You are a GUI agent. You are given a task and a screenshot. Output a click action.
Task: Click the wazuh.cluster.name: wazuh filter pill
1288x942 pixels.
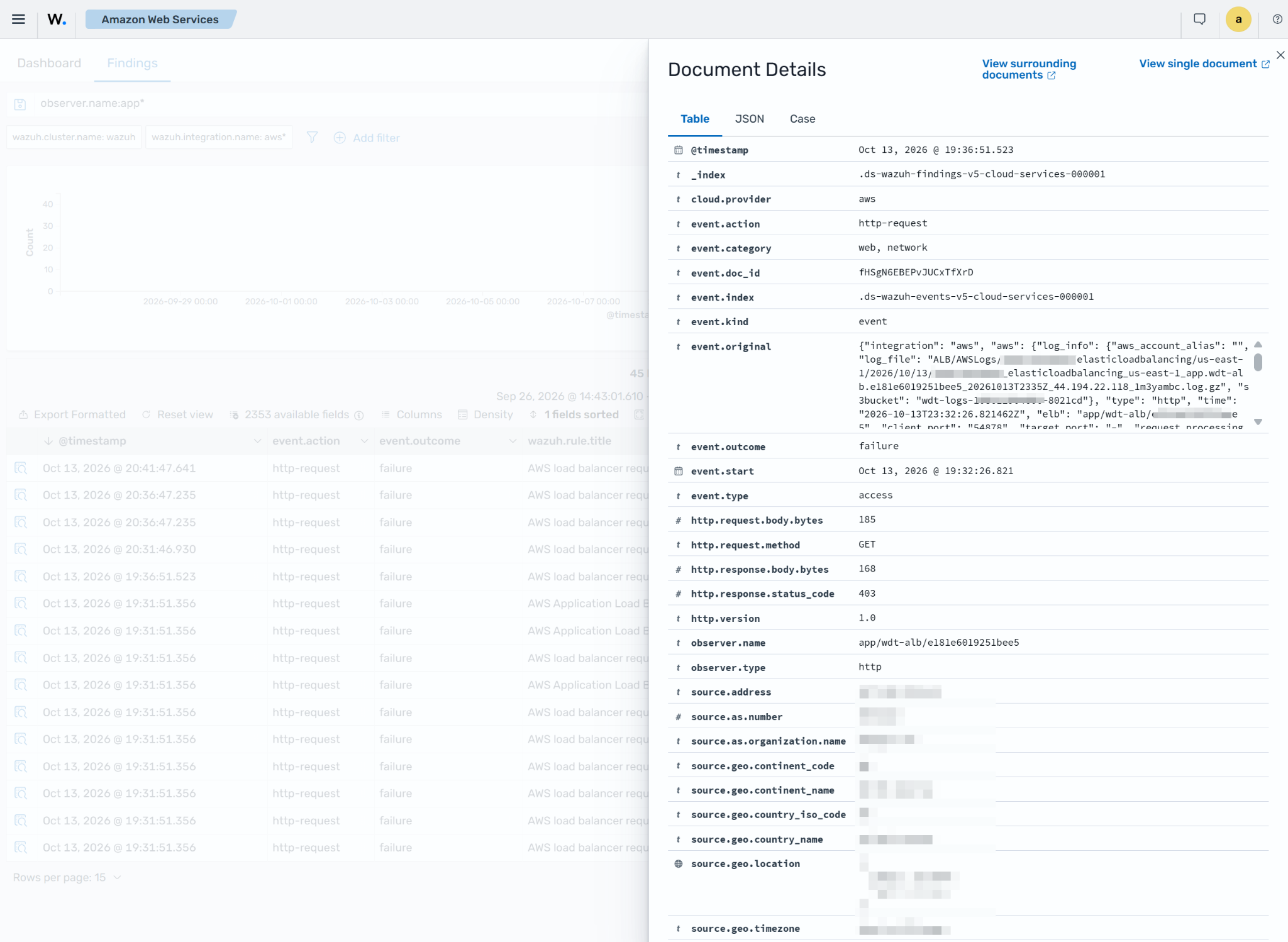(74, 137)
